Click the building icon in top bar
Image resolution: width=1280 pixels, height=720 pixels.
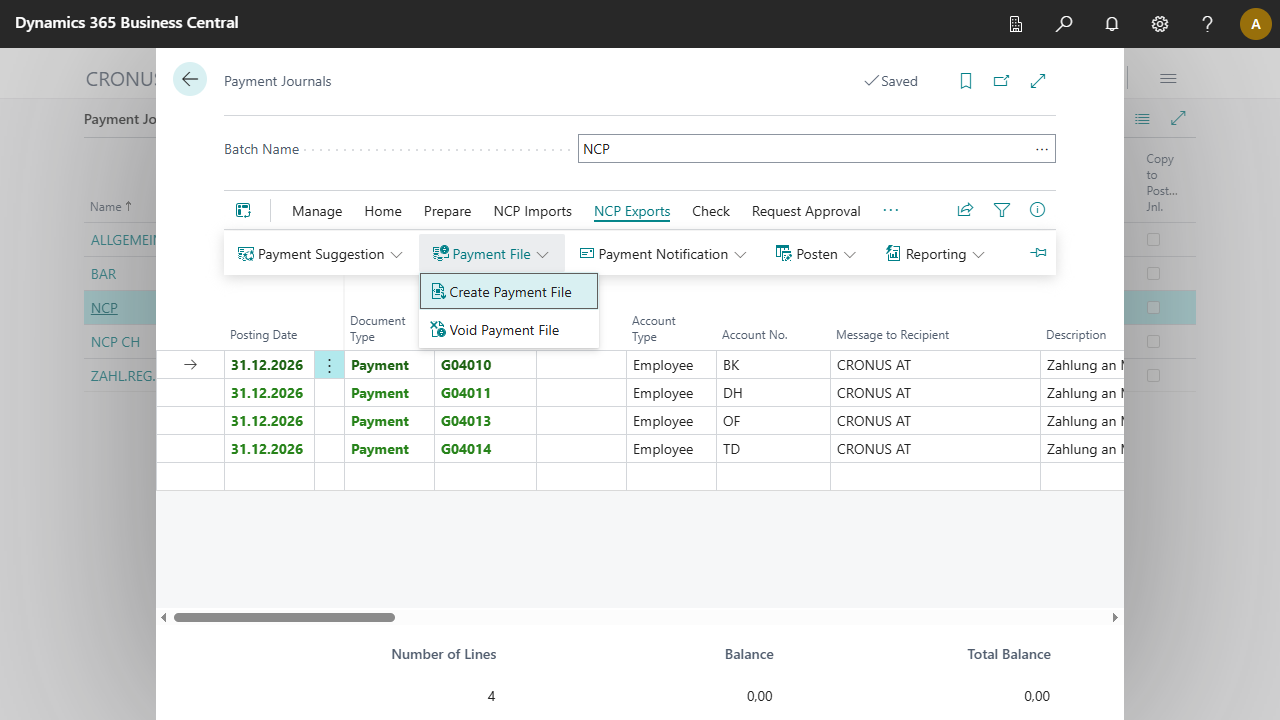tap(1016, 24)
